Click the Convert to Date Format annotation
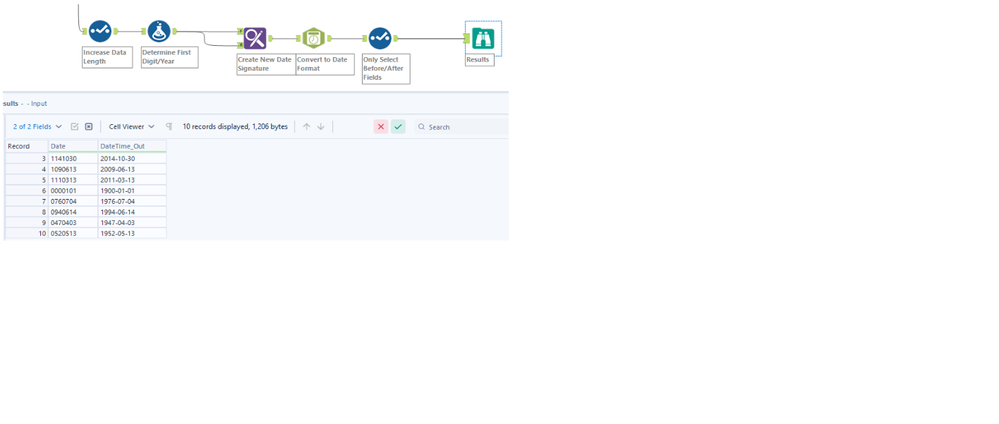The width and height of the screenshot is (999, 424). (325, 64)
